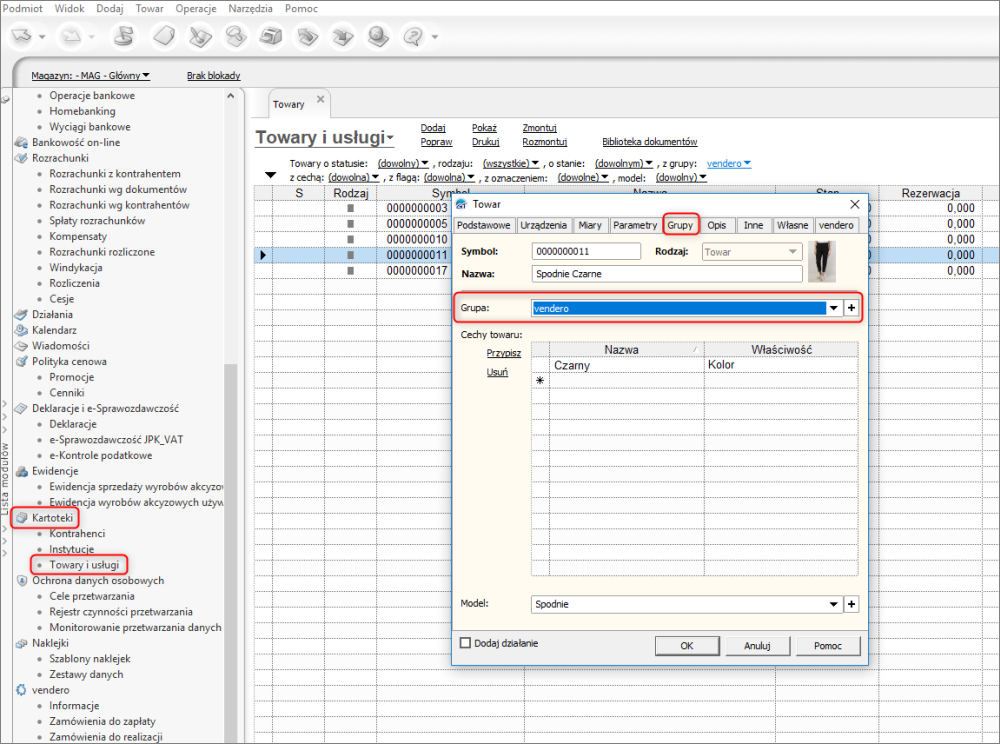Click the back arrow navigation icon

tap(23, 37)
